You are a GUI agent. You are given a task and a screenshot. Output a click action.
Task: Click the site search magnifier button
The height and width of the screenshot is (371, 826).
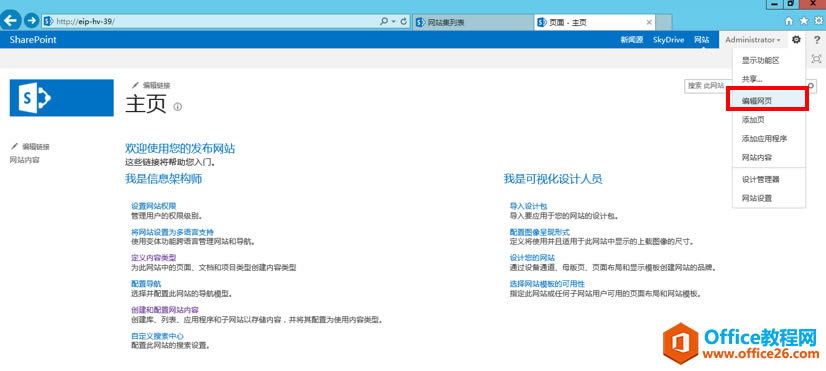pos(811,85)
